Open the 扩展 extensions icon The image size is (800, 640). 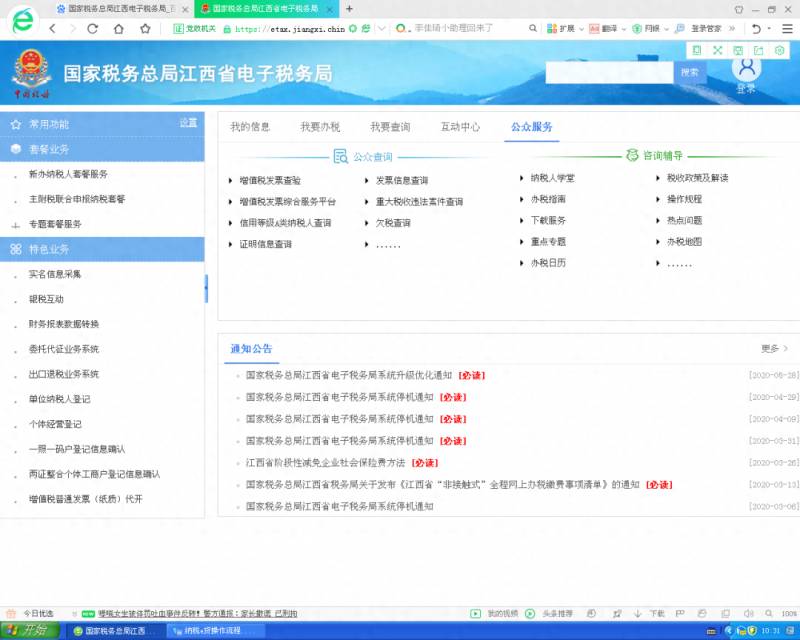552,29
